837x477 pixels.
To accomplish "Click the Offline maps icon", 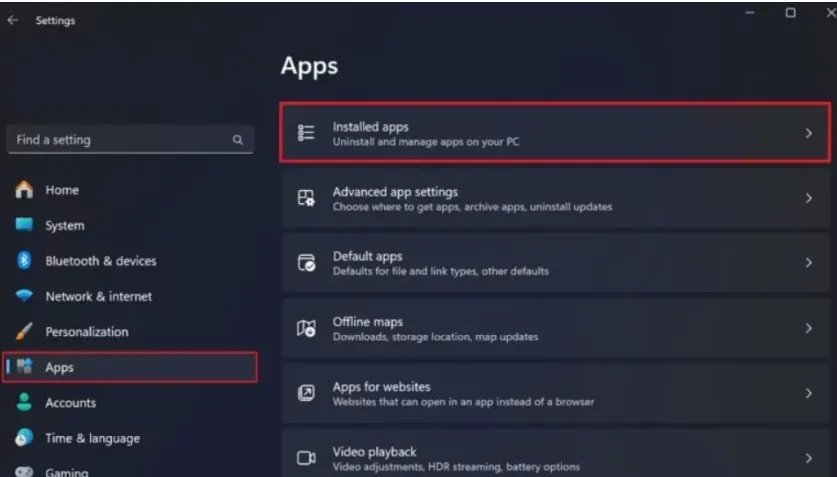I will [306, 328].
